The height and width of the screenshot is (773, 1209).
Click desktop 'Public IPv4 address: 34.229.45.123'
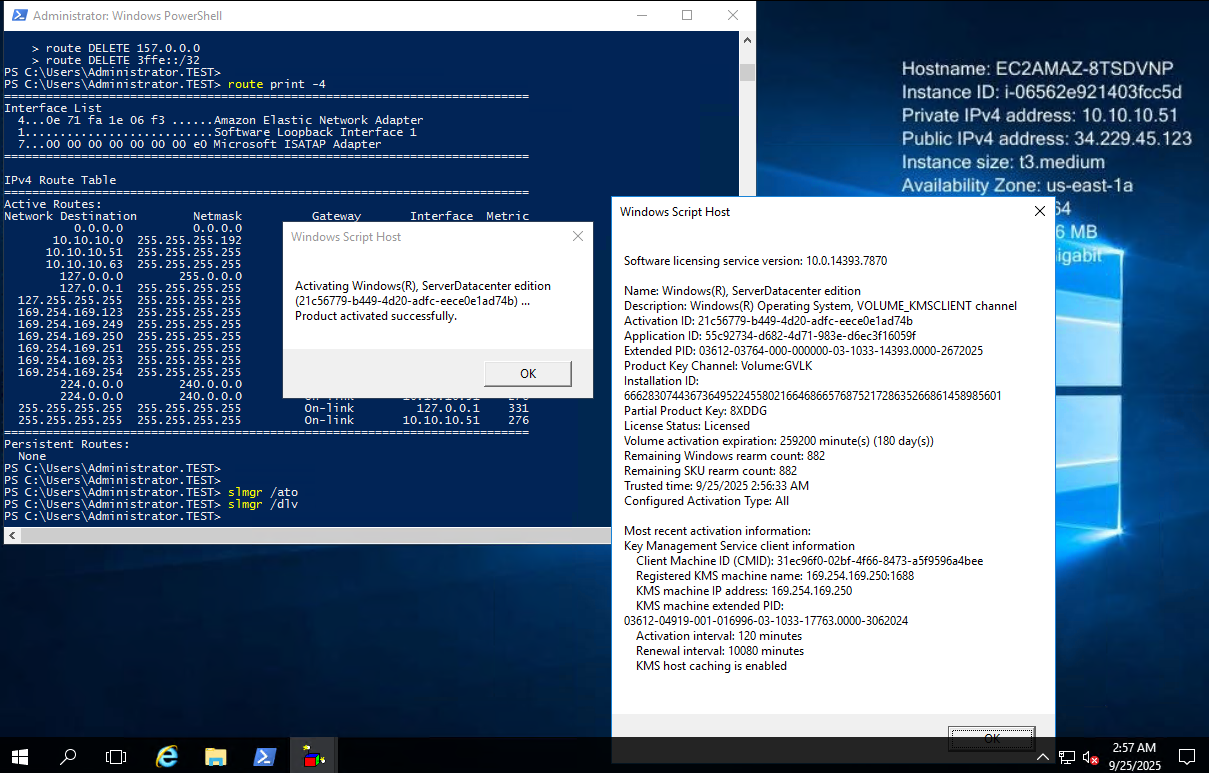(x=1046, y=139)
